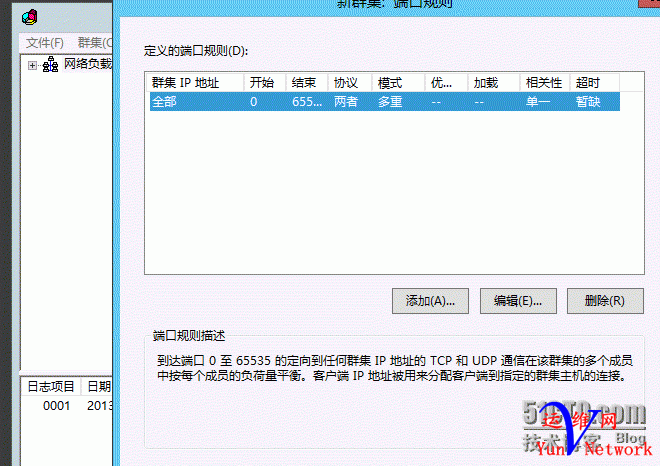Click the 协议 column header

(x=350, y=83)
